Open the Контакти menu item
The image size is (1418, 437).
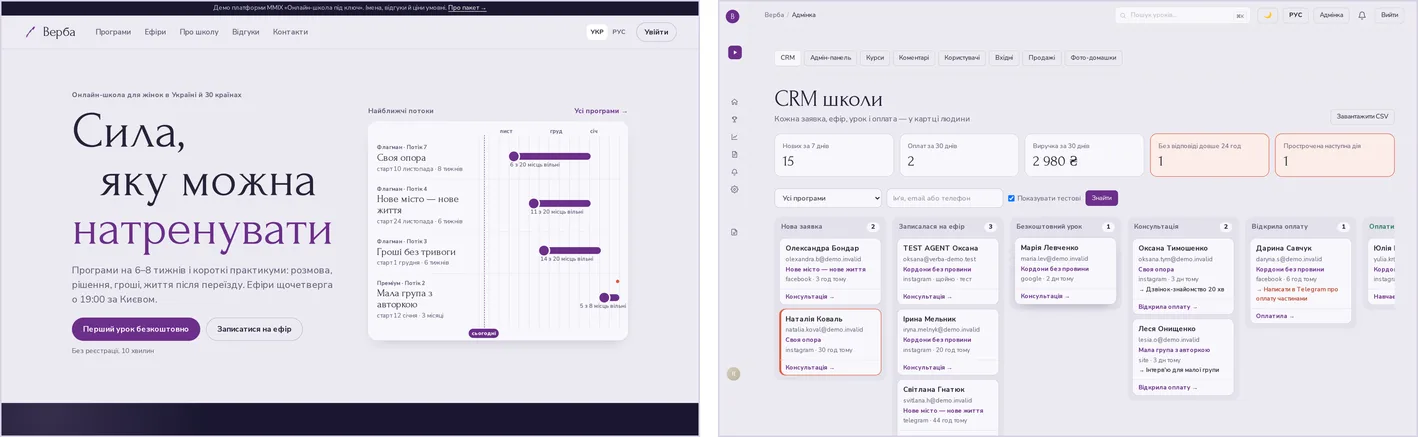click(290, 32)
